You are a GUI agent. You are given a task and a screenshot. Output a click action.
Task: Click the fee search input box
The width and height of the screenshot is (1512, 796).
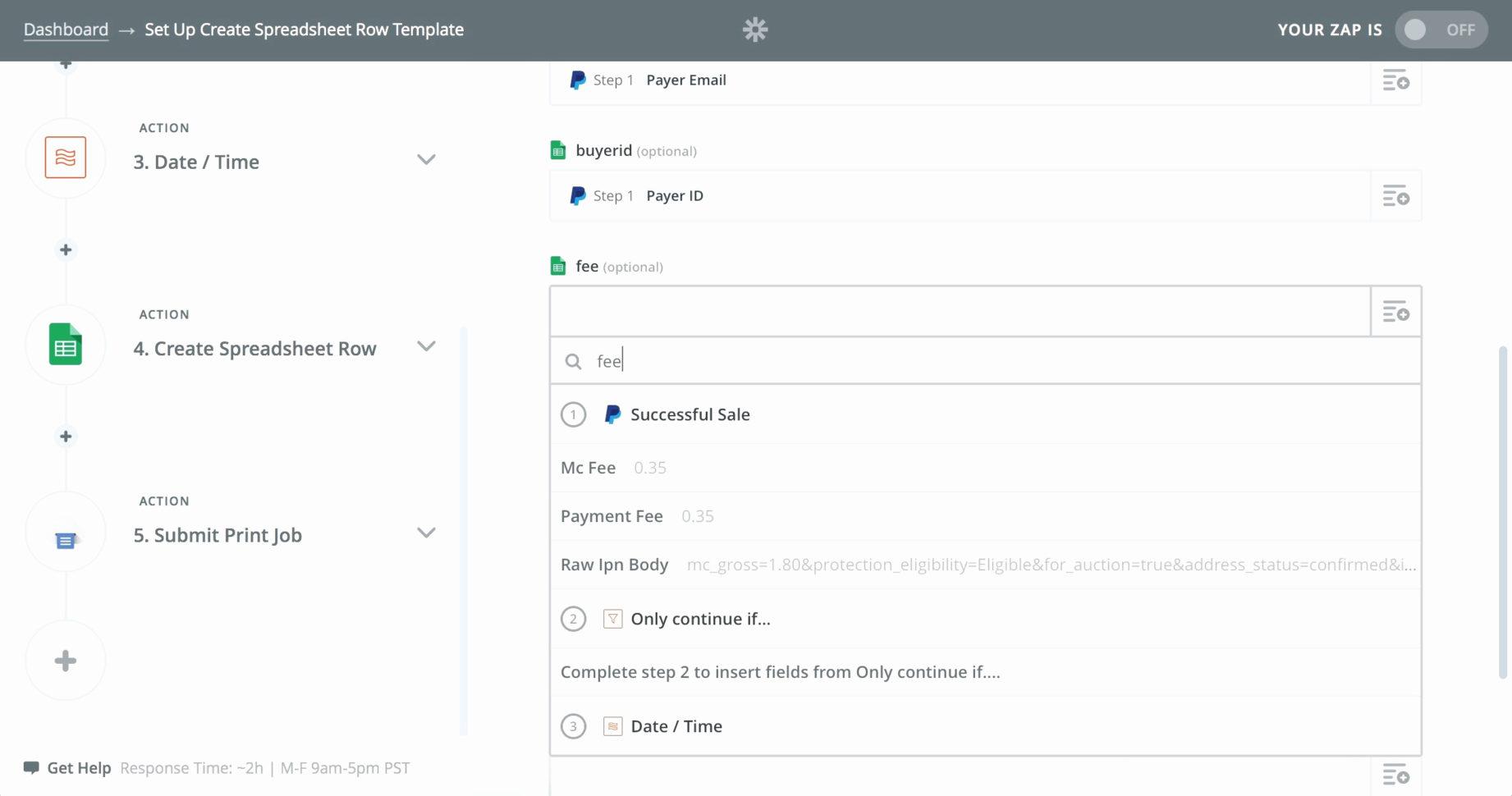pyautogui.click(x=985, y=361)
